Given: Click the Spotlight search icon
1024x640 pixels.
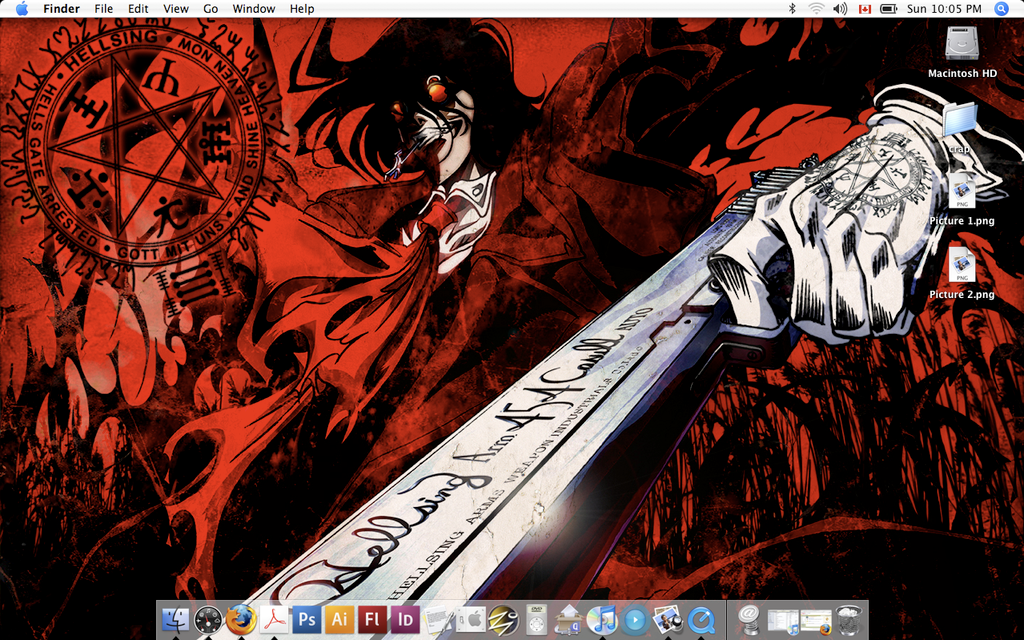Looking at the screenshot, I should 1001,9.
